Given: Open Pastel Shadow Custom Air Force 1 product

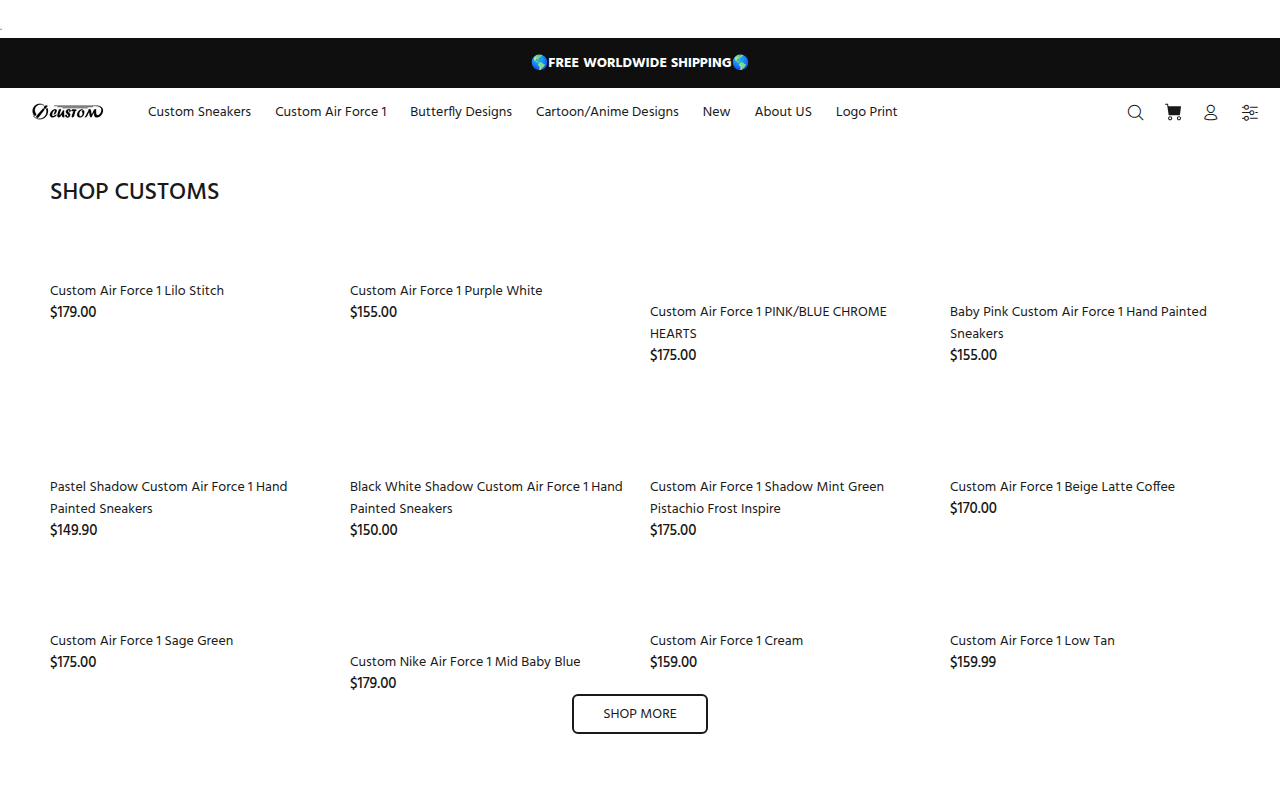Looking at the screenshot, I should tap(169, 497).
